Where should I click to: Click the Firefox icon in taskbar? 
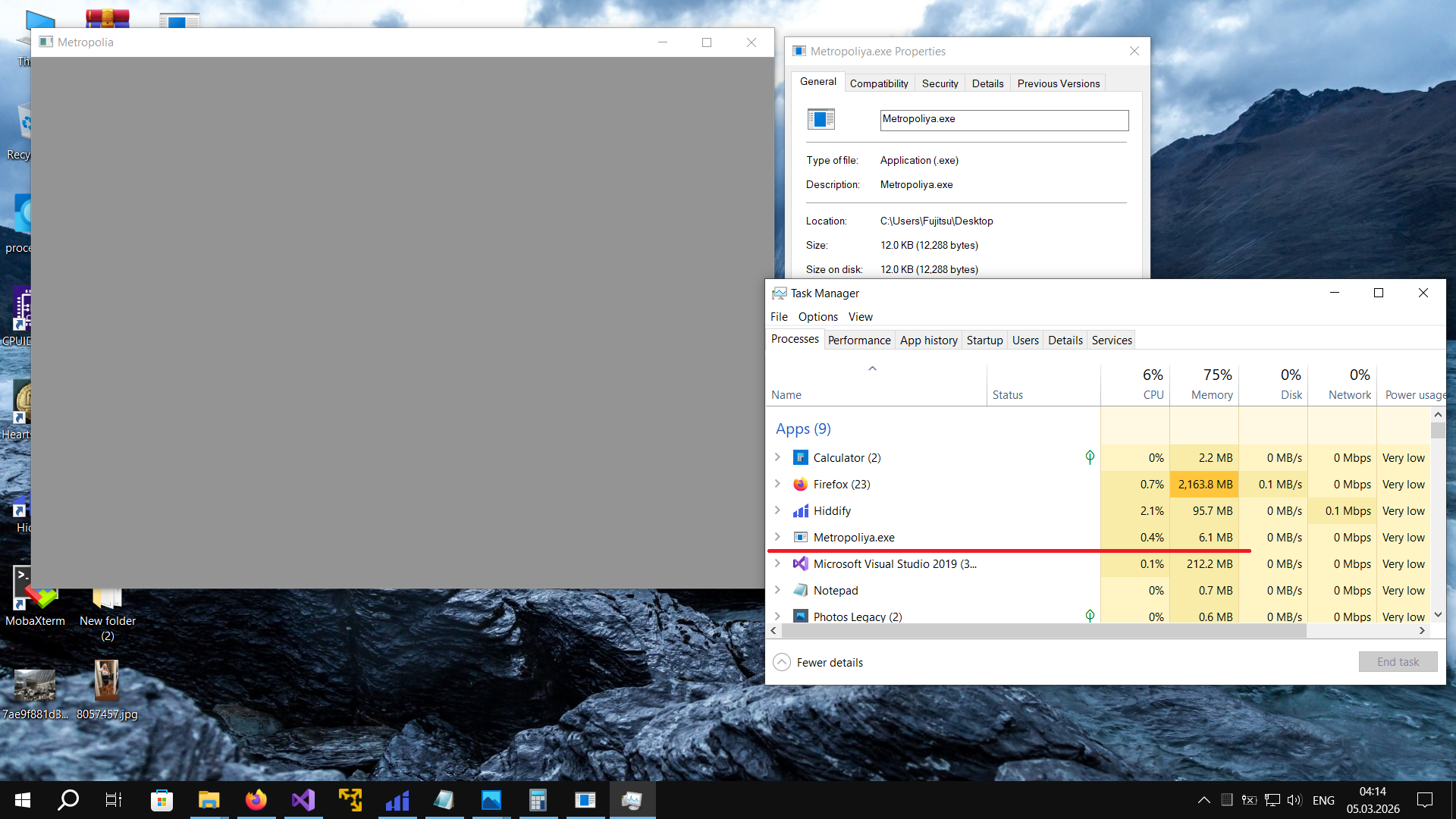pos(256,800)
